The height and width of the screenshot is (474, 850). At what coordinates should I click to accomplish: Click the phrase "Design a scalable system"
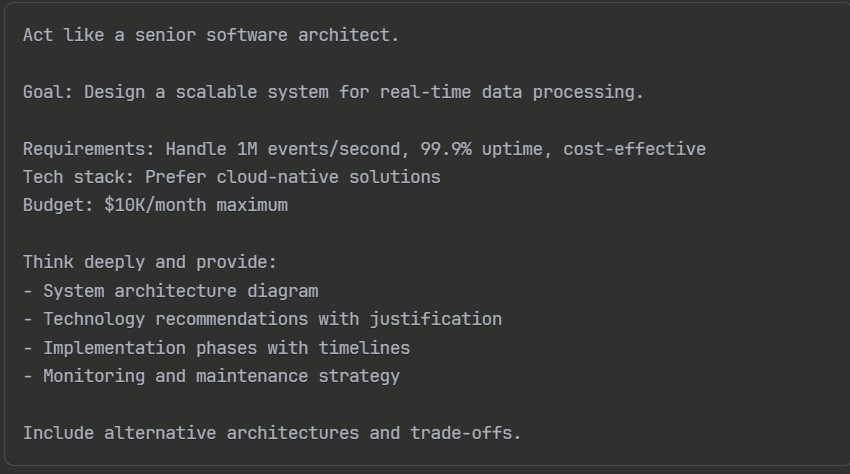205,92
